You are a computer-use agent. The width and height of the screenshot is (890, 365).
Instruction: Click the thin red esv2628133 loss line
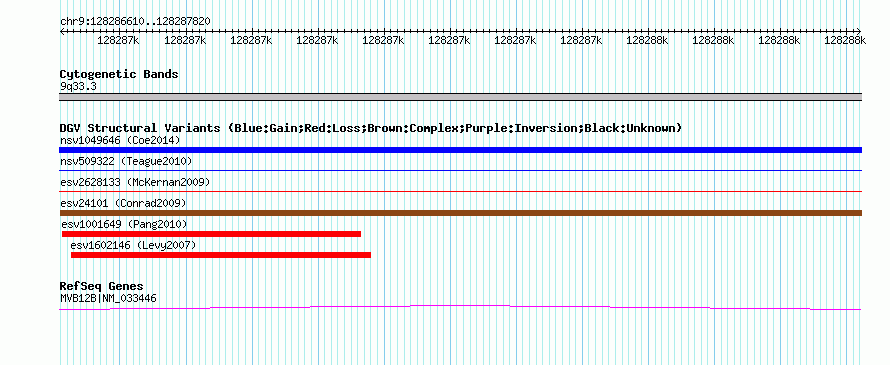point(460,191)
